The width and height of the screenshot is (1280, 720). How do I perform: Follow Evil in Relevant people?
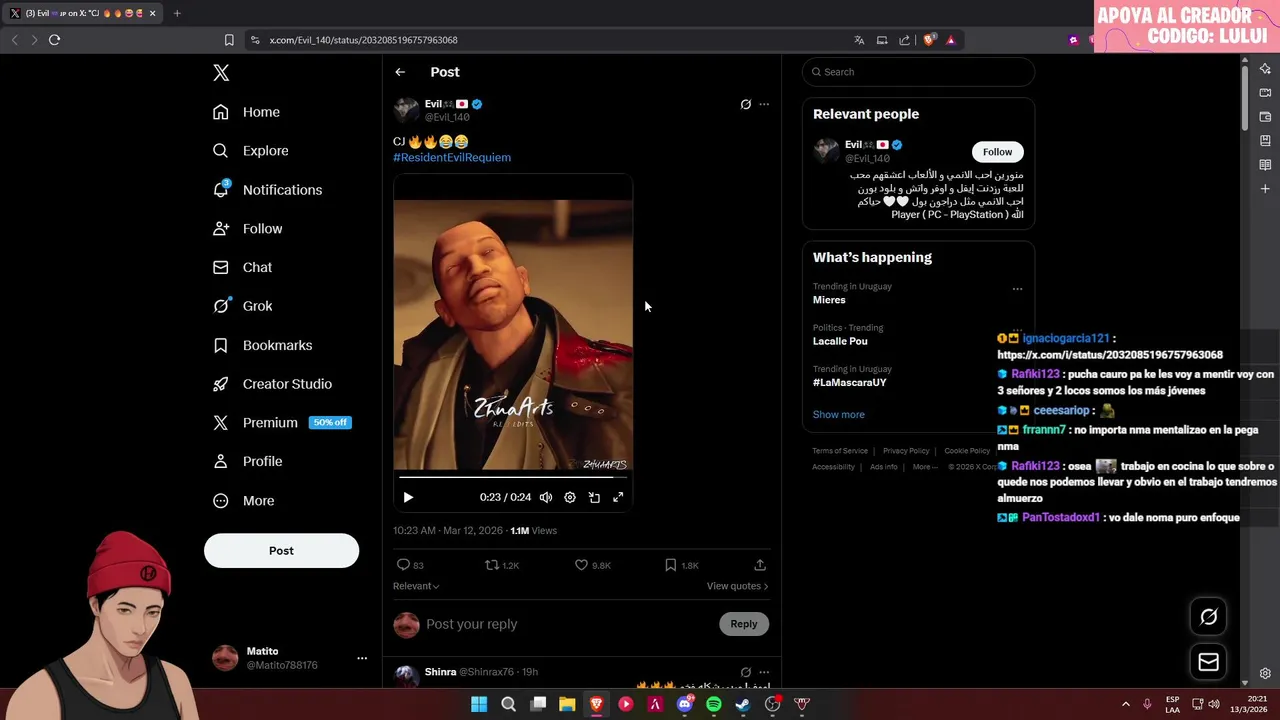997,152
